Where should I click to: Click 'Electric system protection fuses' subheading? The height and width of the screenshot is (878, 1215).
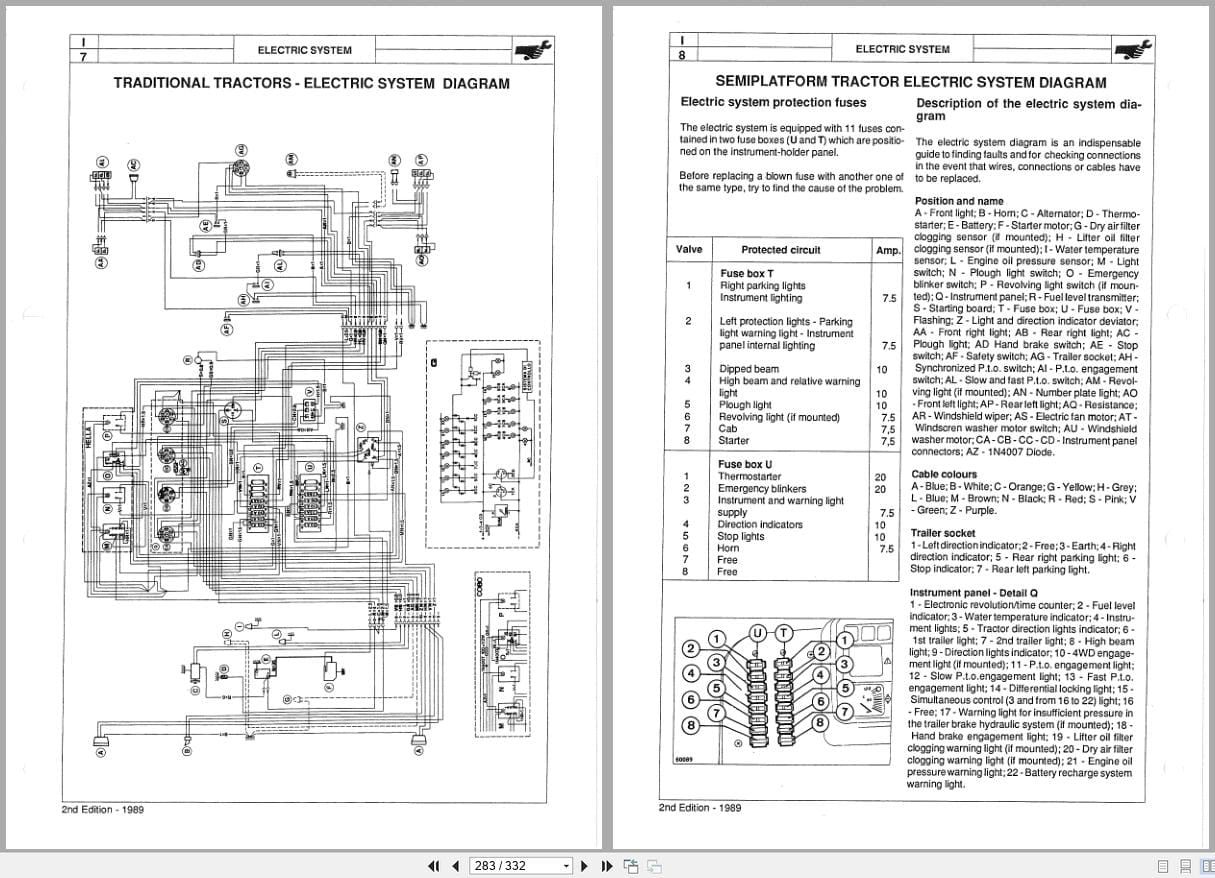click(x=773, y=102)
